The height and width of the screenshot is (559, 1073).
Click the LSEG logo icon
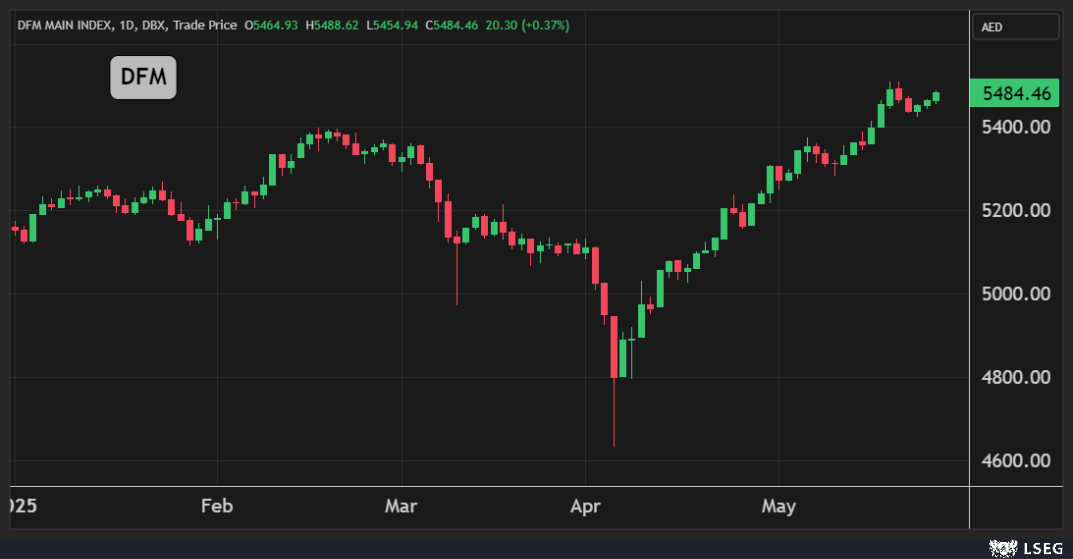click(x=1003, y=547)
